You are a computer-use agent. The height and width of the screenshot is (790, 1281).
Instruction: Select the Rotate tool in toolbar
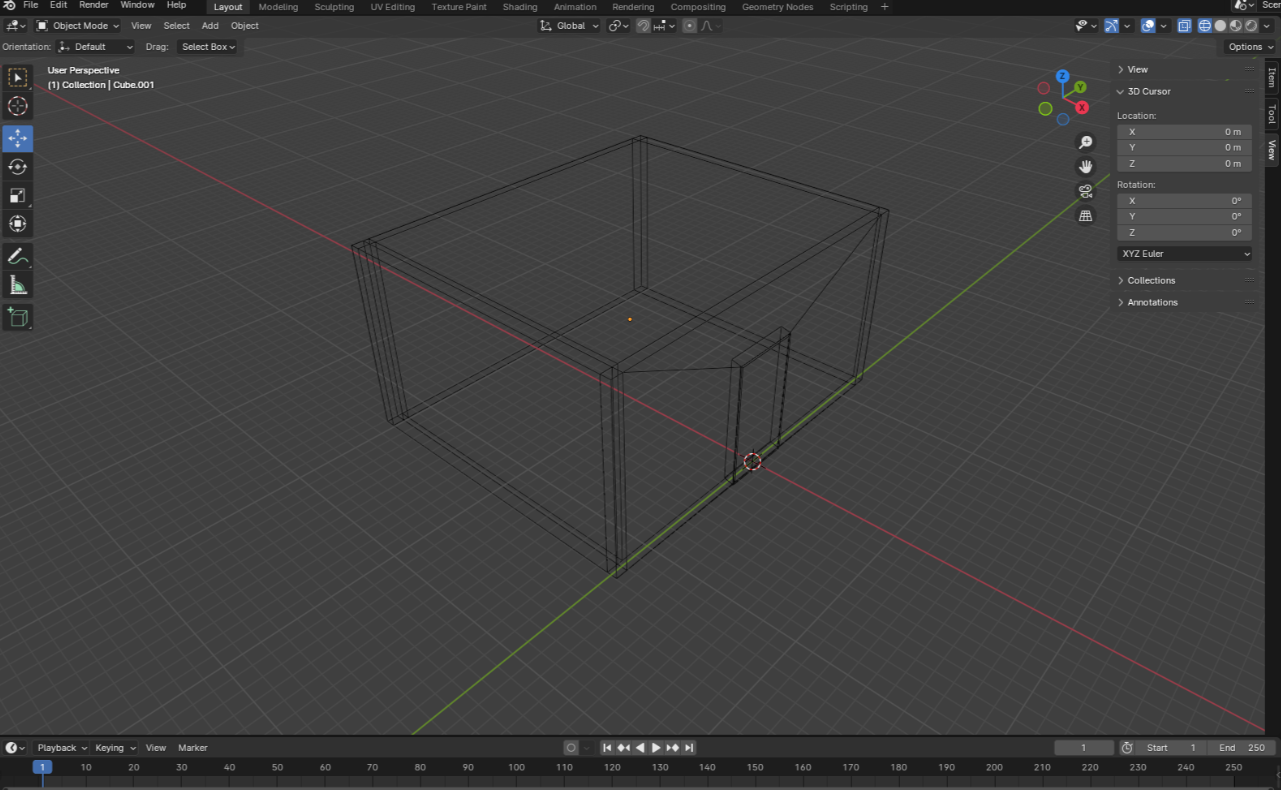click(17, 167)
